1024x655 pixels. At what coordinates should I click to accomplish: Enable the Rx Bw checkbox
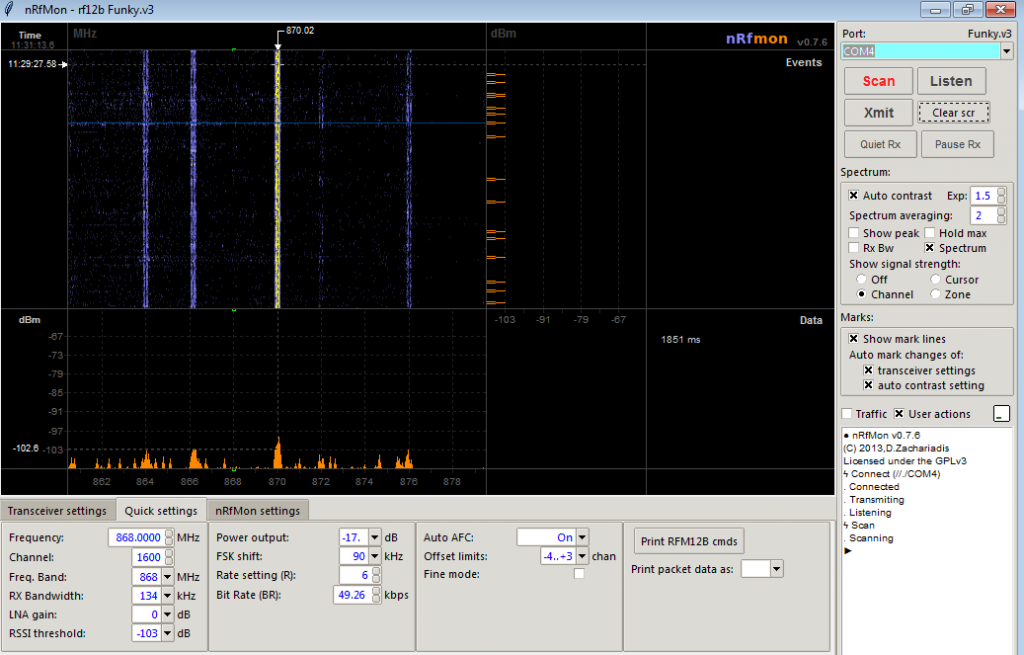[854, 248]
